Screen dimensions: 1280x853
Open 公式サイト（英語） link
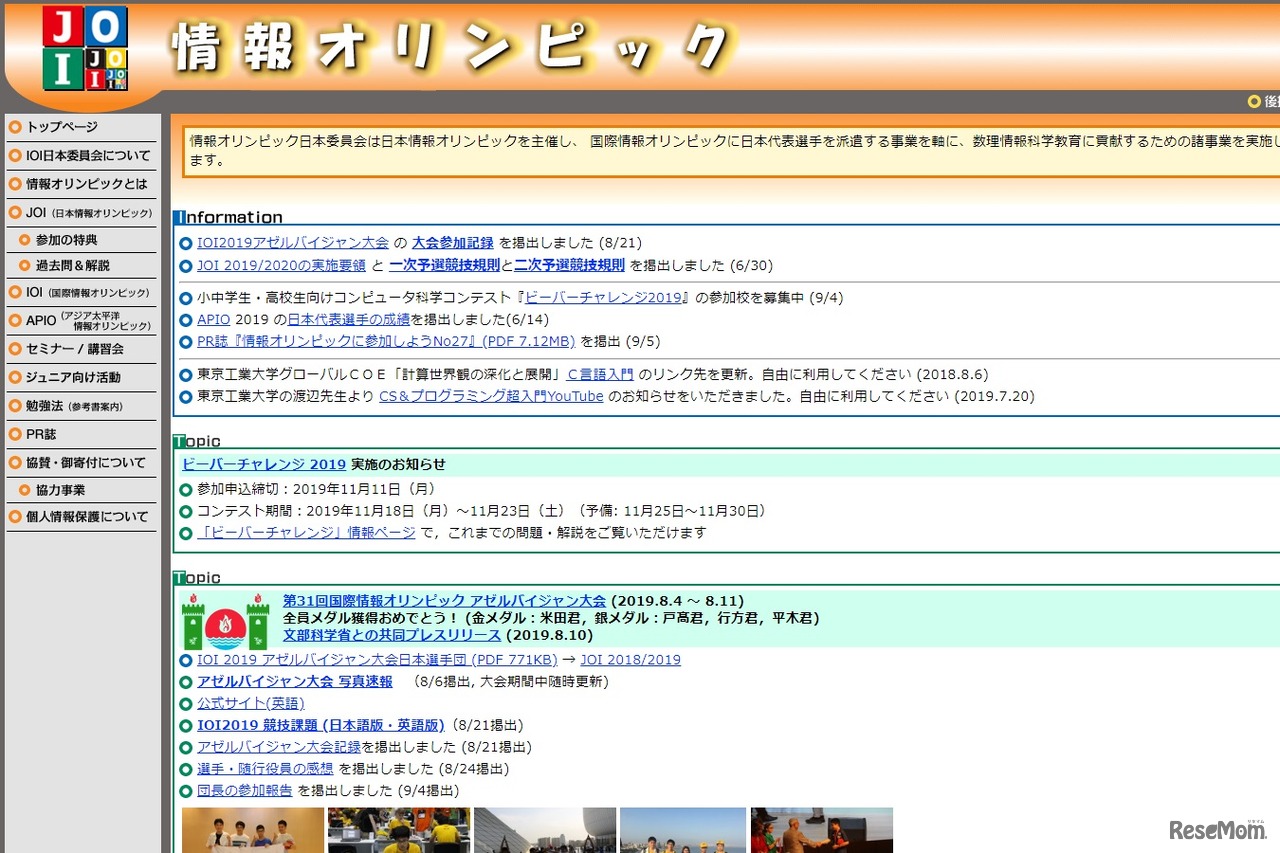tap(251, 703)
